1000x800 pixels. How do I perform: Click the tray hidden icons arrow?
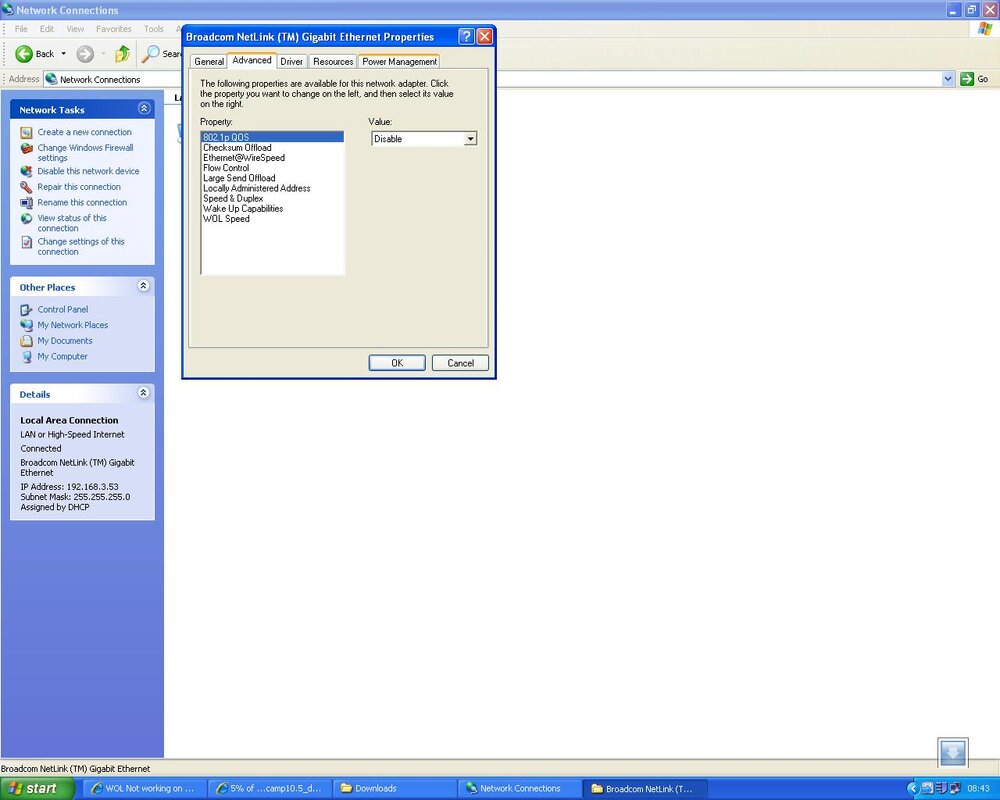(x=913, y=789)
